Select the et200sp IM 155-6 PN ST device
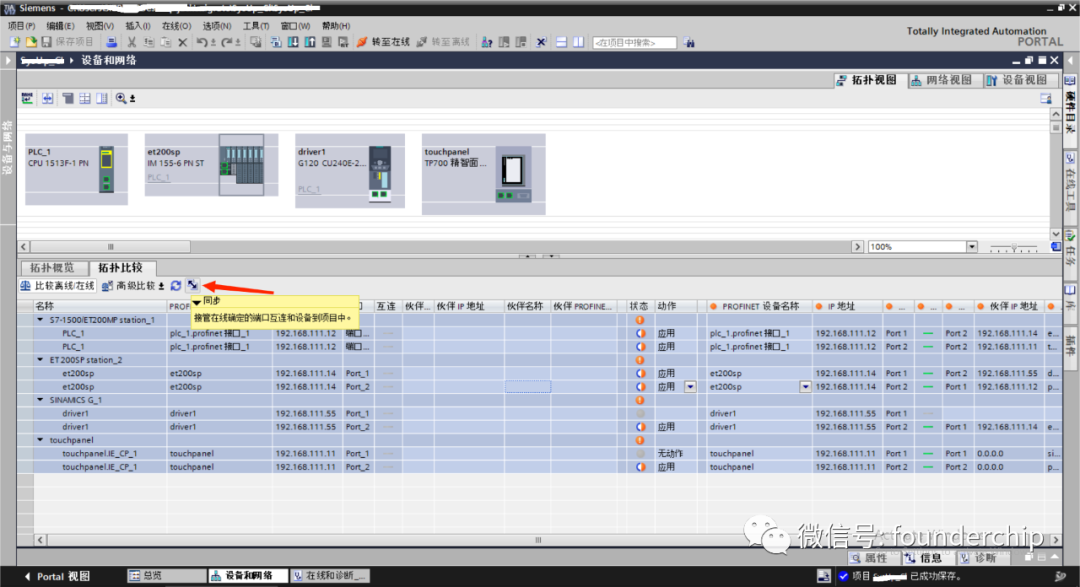 pos(211,165)
